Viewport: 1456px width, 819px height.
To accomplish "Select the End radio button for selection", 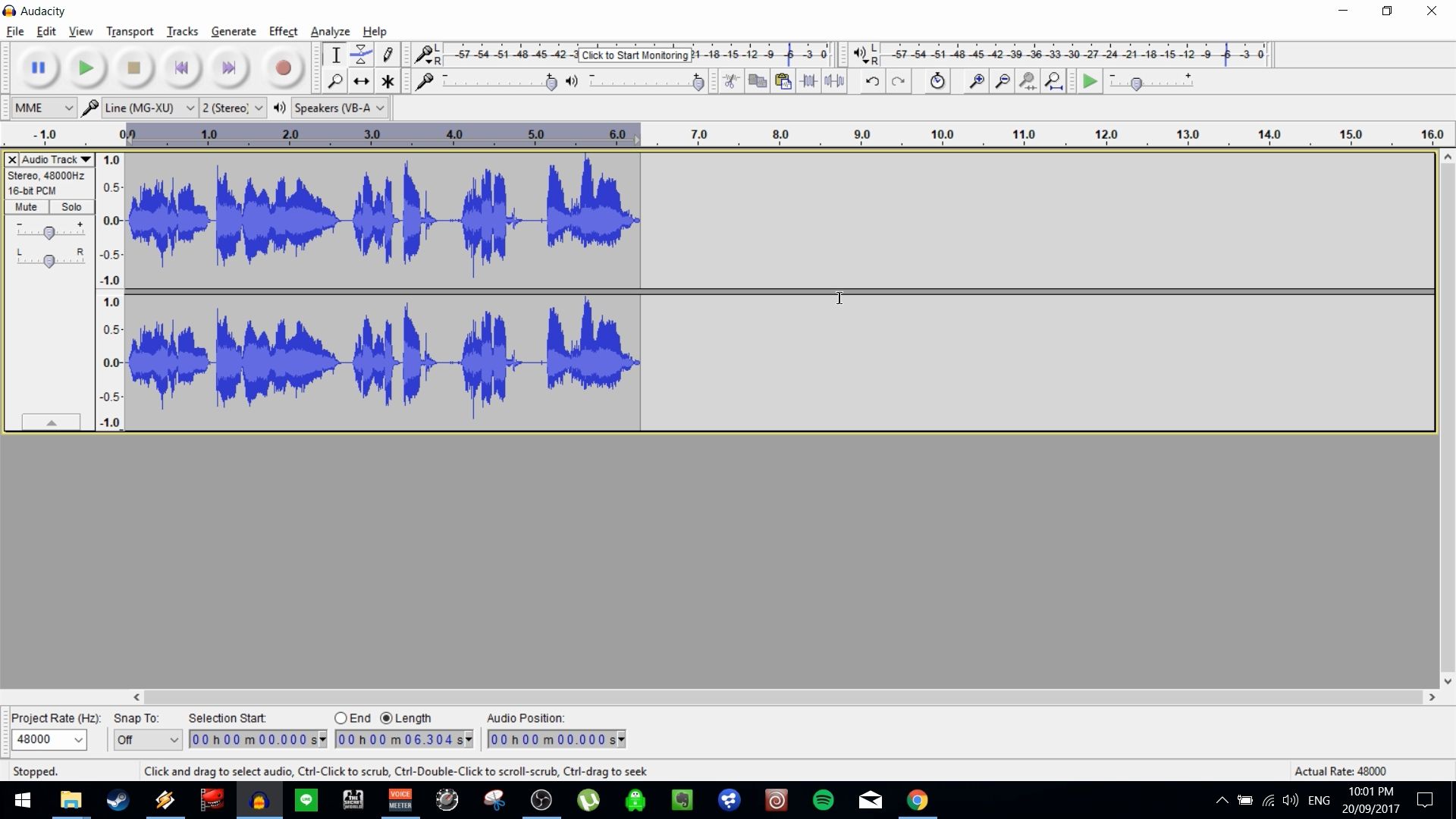I will click(x=341, y=718).
